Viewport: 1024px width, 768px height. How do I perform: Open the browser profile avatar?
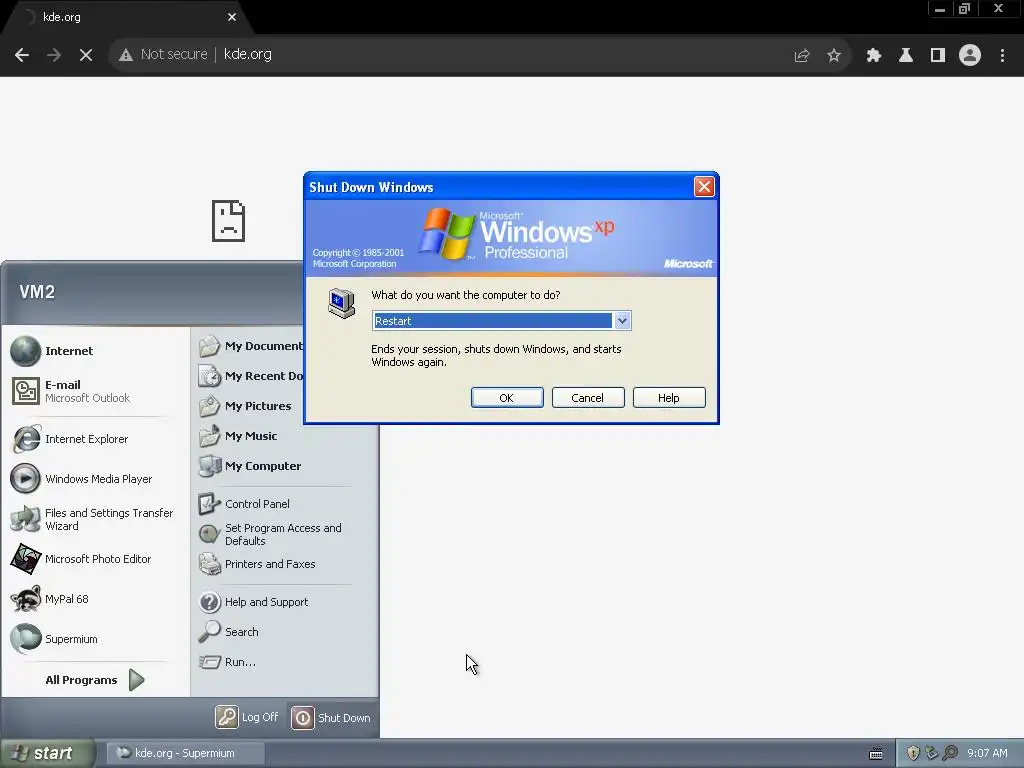[x=970, y=55]
